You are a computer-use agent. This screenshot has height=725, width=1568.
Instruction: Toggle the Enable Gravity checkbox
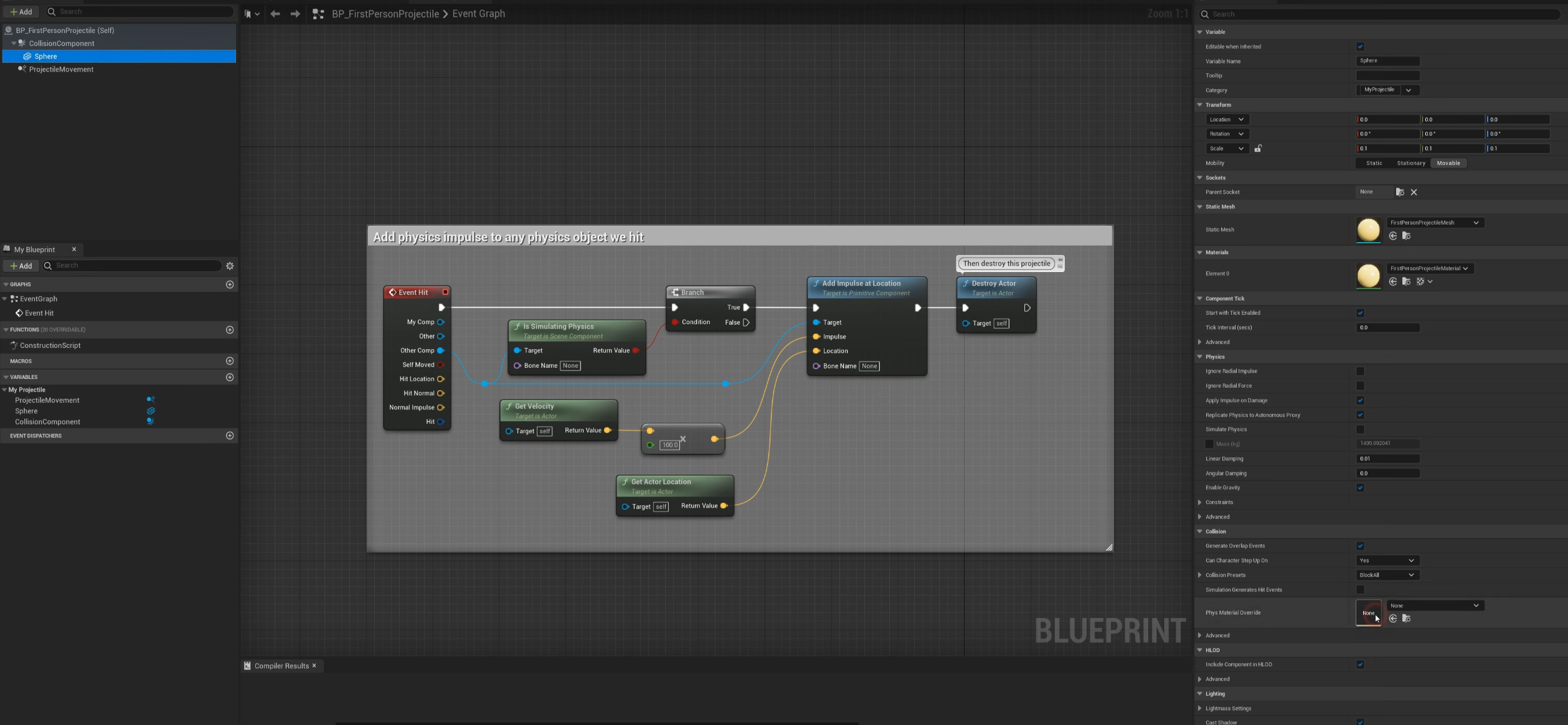pyautogui.click(x=1360, y=488)
